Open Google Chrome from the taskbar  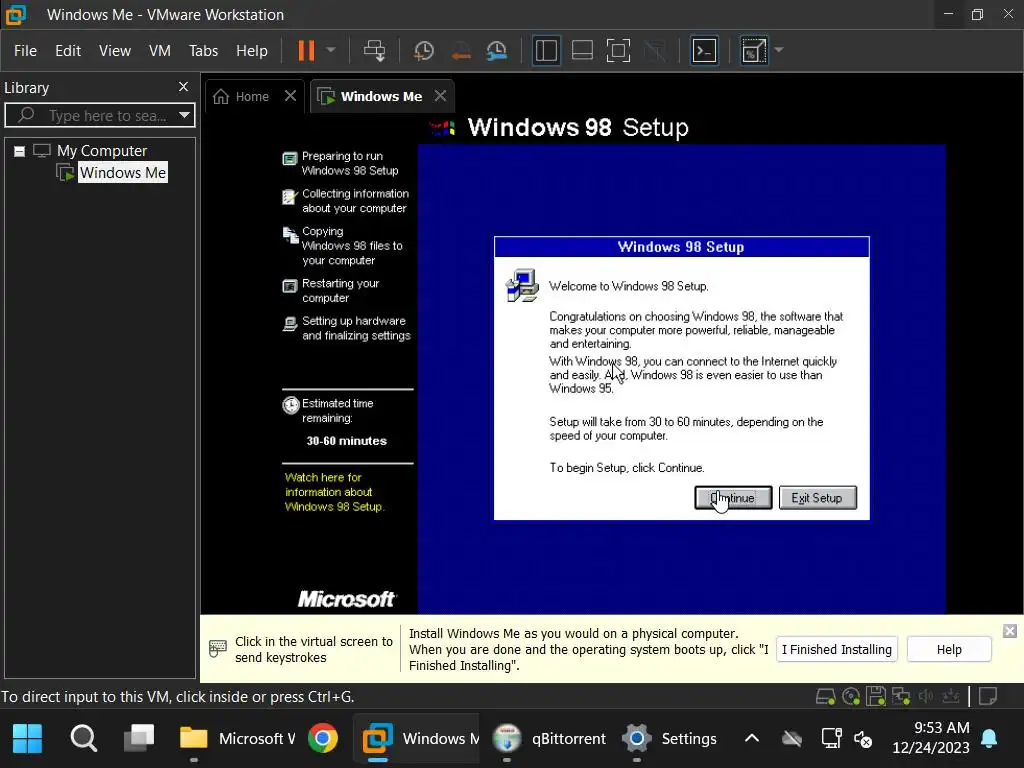point(322,739)
